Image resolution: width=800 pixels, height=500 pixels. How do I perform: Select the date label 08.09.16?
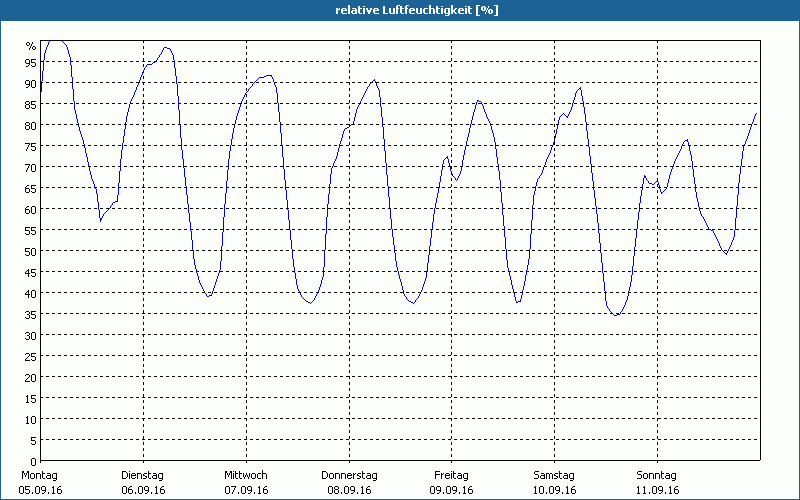(x=349, y=490)
